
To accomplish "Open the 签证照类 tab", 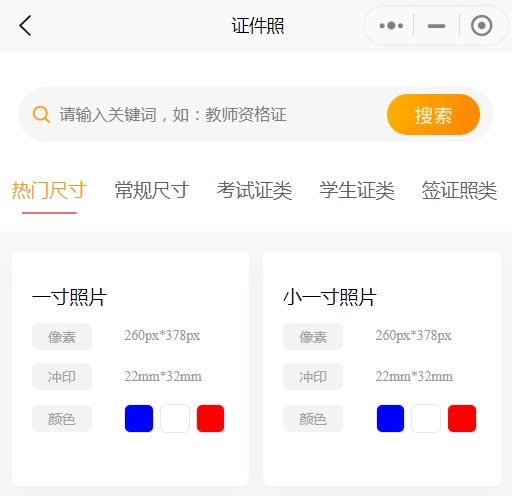I will pos(459,190).
